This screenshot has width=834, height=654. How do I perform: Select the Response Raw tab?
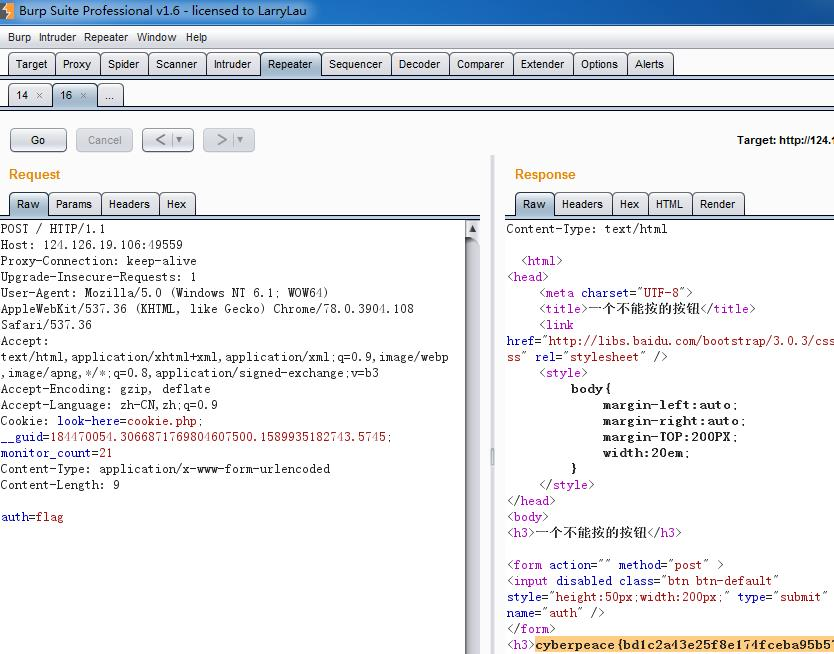534,204
